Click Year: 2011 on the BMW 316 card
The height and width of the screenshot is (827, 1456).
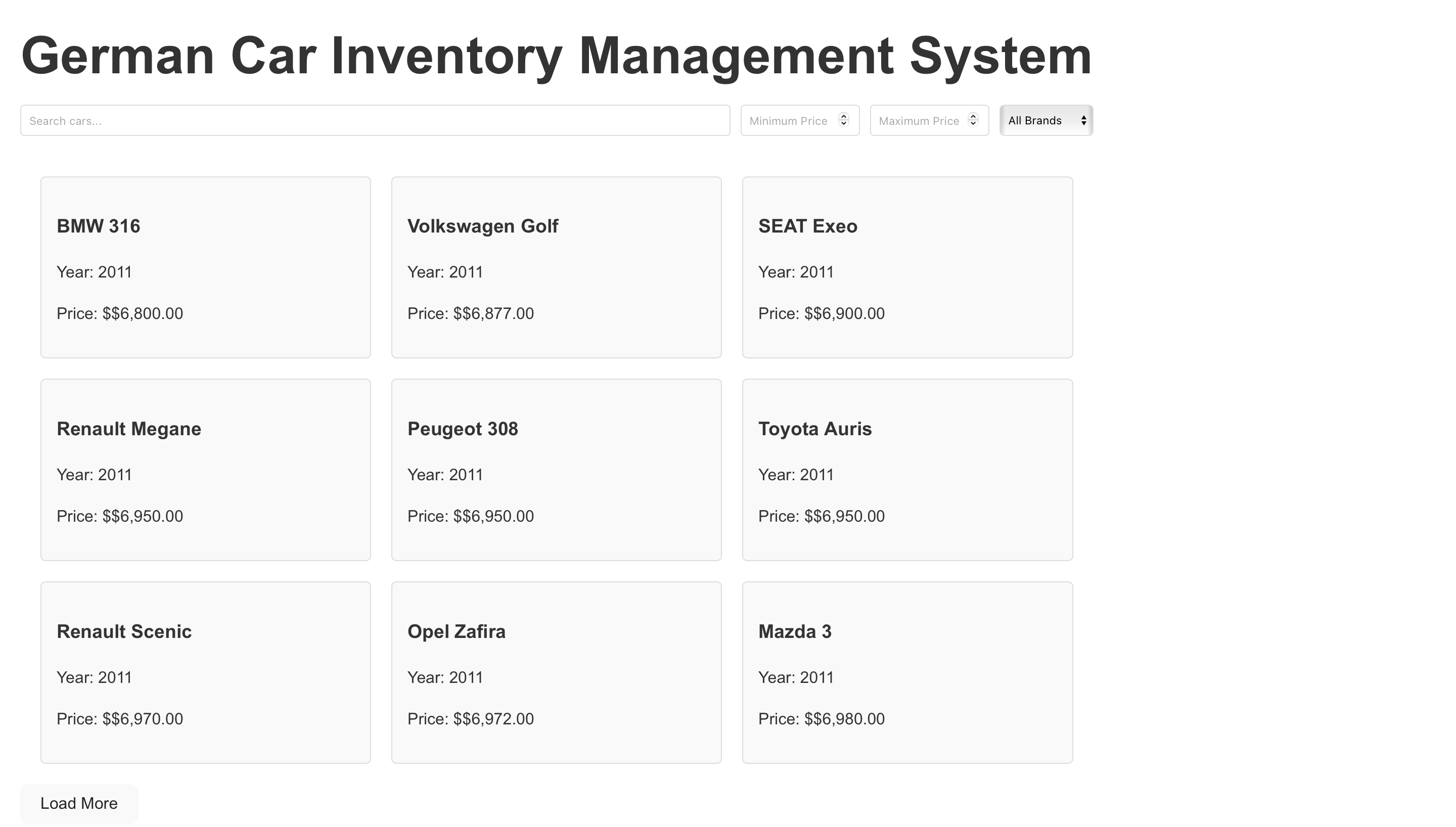pos(94,272)
